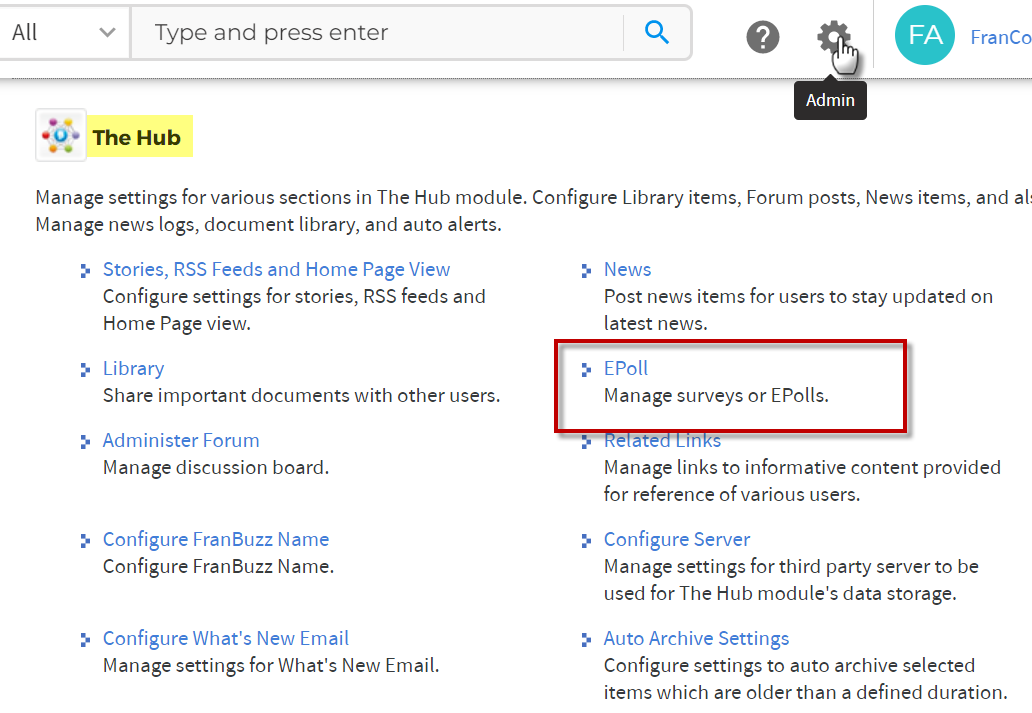Click bullet icon beside Configure Server
Viewport: 1032px width, 713px height.
point(586,541)
